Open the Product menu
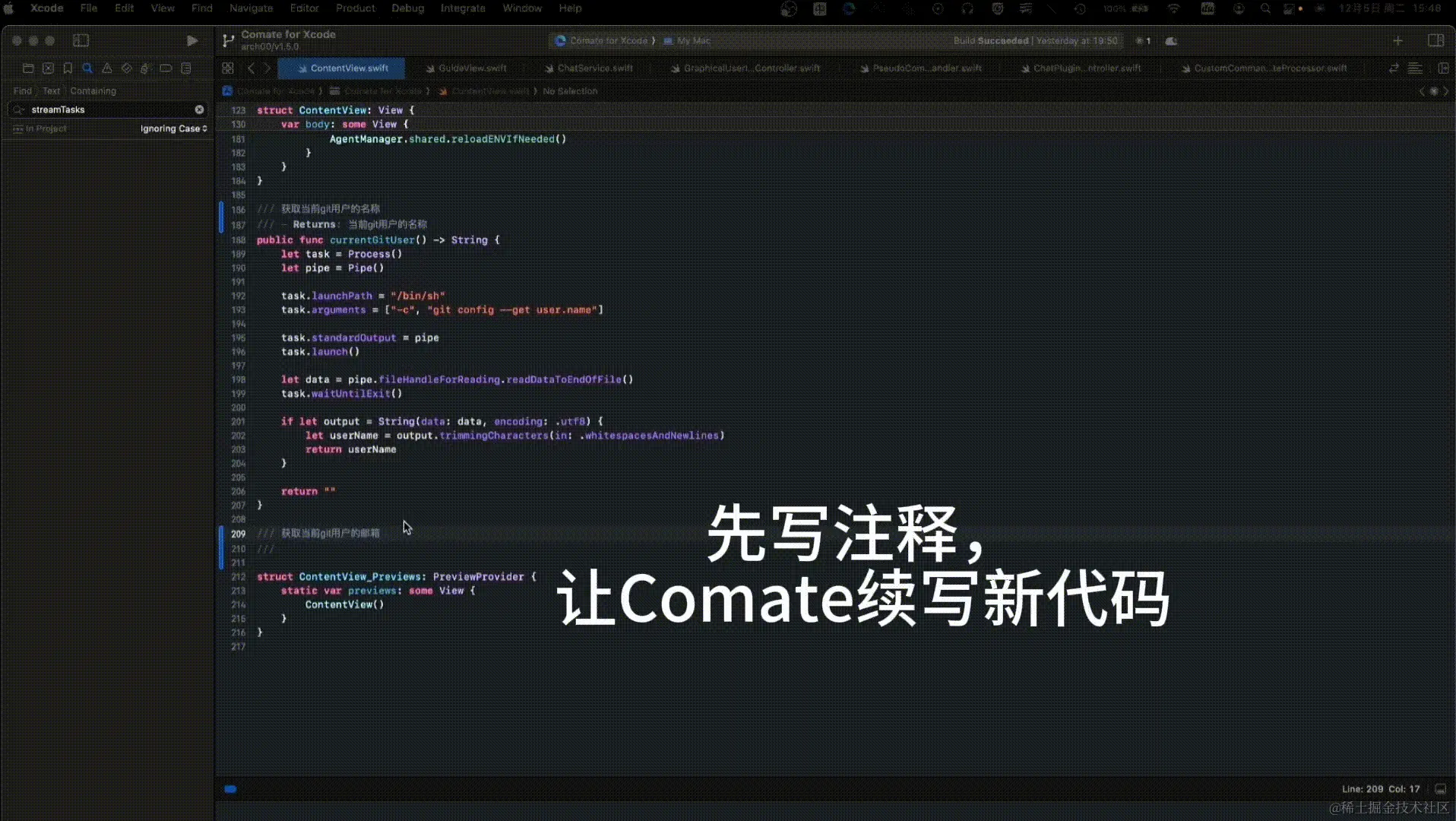The width and height of the screenshot is (1456, 821). pyautogui.click(x=356, y=8)
